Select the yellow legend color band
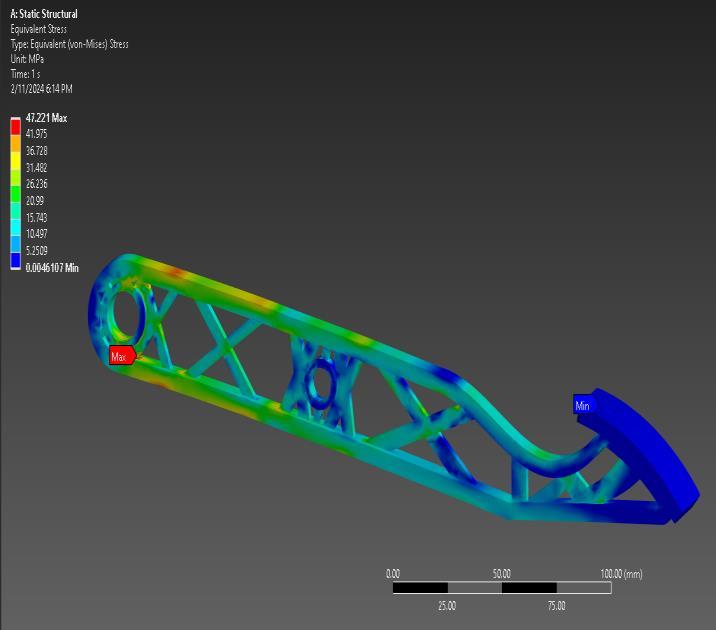 pos(16,160)
